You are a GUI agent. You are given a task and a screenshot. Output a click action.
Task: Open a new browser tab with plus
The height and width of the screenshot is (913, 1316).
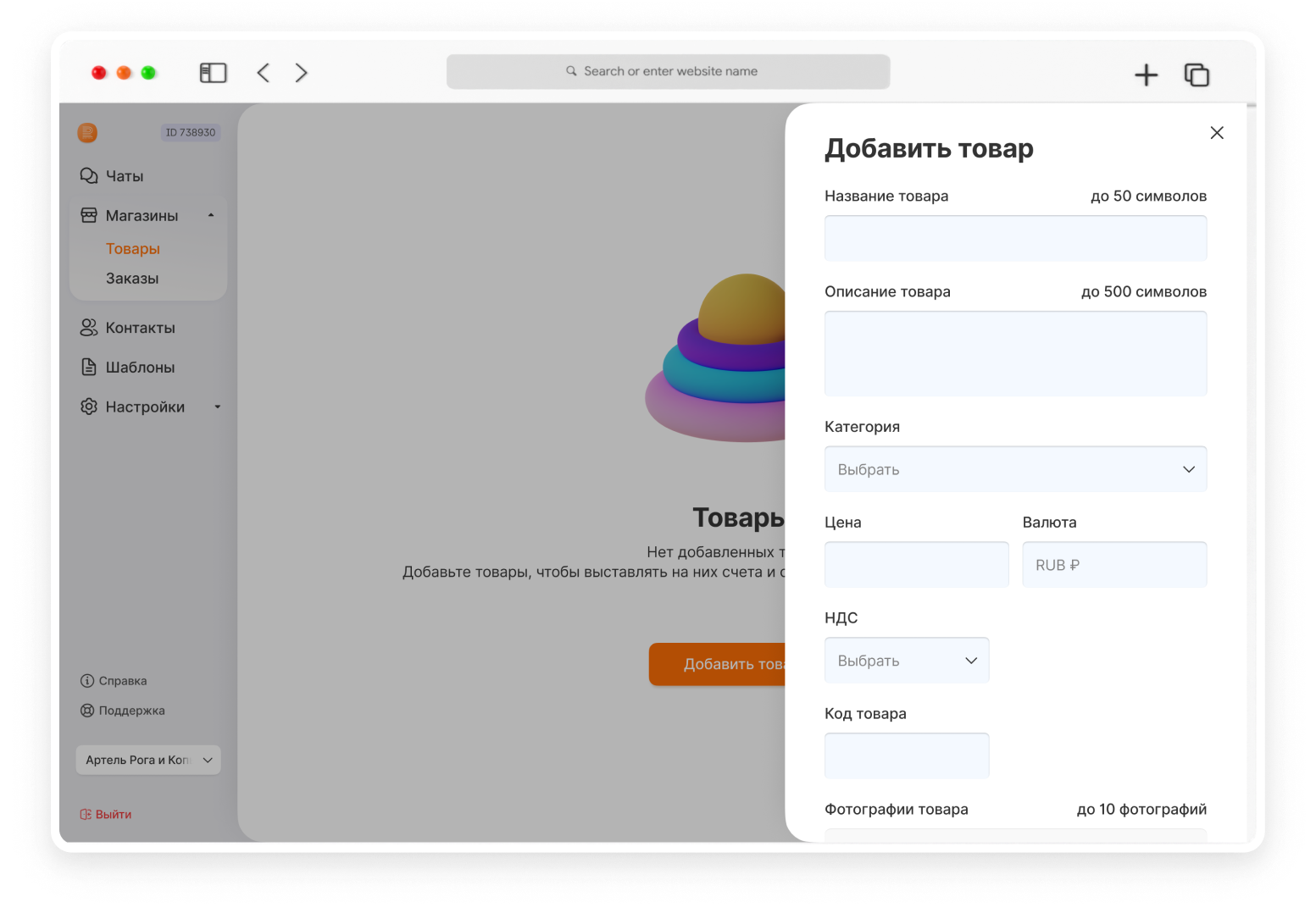pos(1146,75)
